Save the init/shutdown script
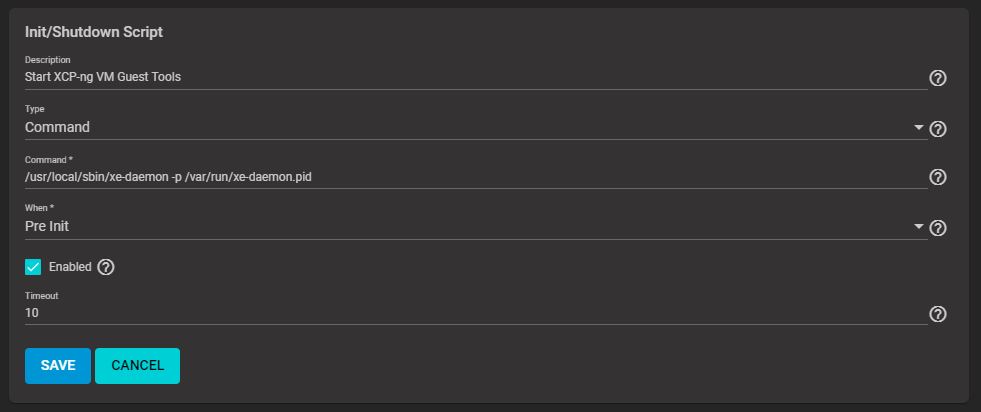981x412 pixels. (58, 366)
